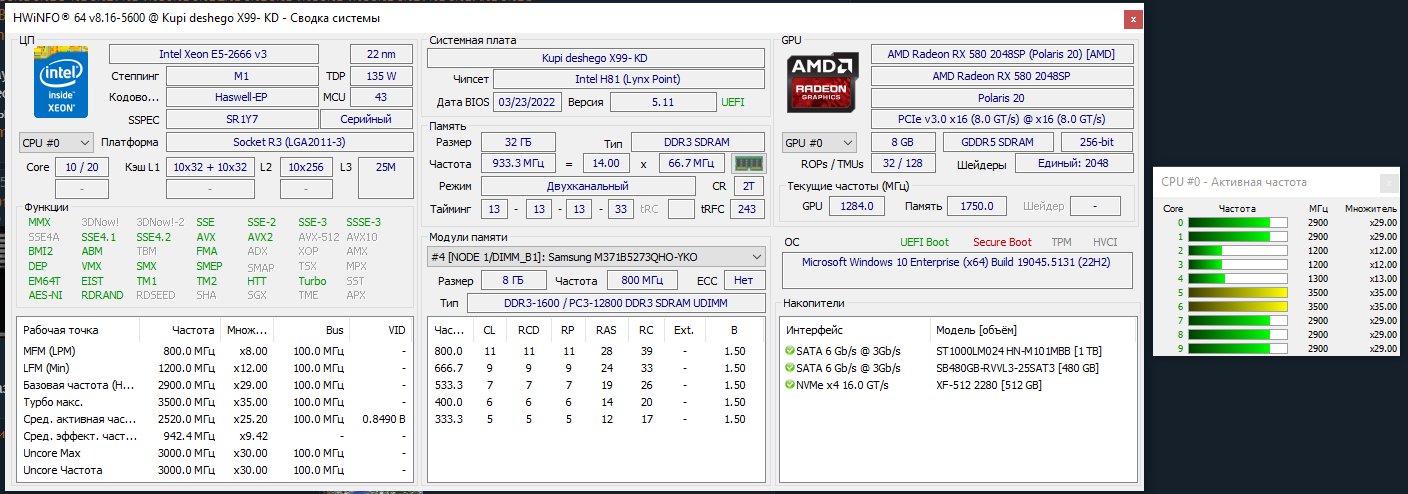1408x494 pixels.
Task: Click the BIOS version 5.11 field
Action: [662, 102]
